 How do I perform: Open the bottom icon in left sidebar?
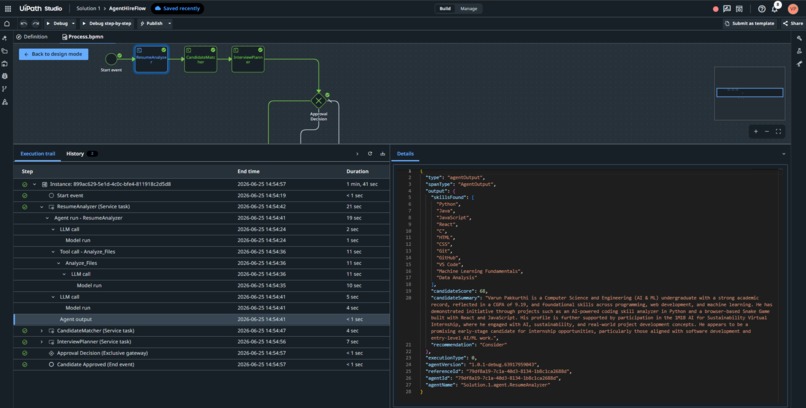5,102
